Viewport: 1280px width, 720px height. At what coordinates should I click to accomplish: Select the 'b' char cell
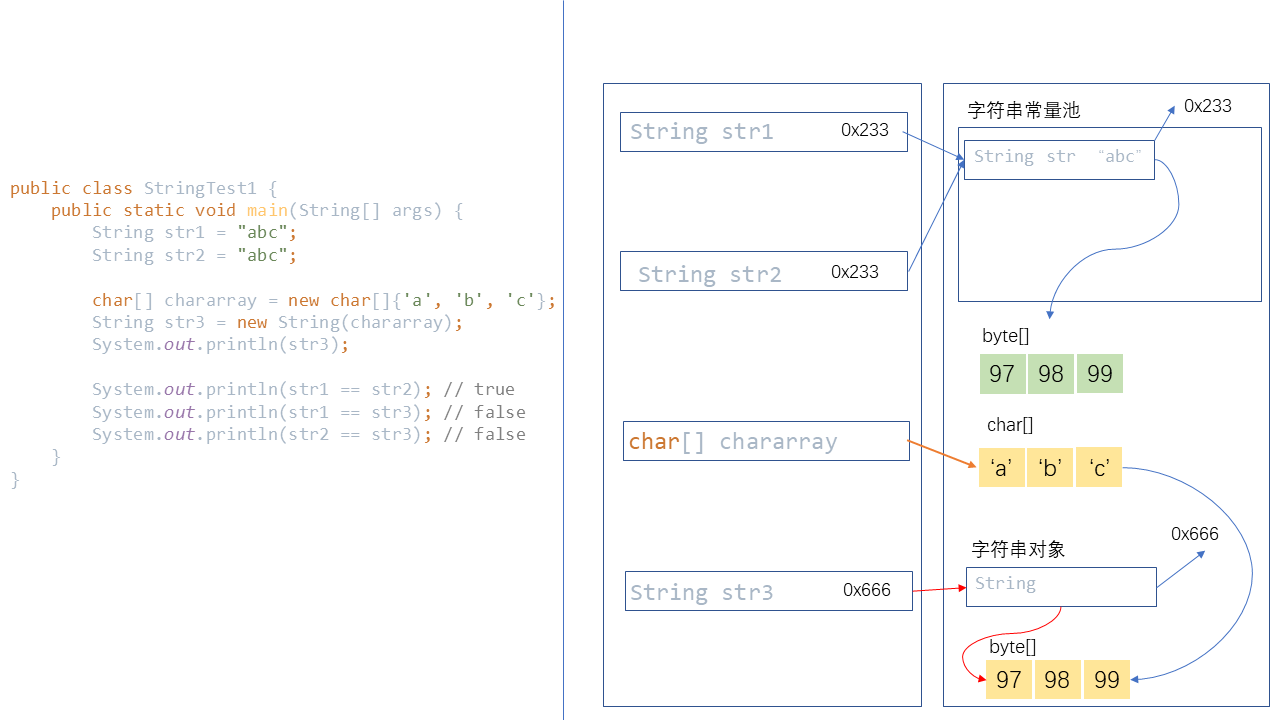pos(1050,467)
